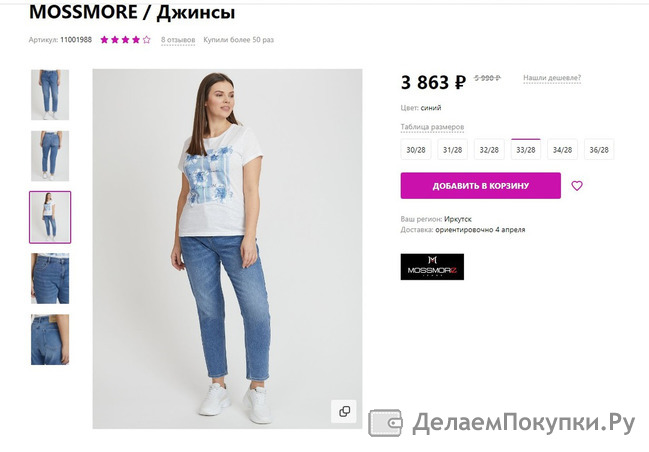The image size is (649, 452).
Task: View fifth thumbnail of back pocket closeup
Action: 50,339
